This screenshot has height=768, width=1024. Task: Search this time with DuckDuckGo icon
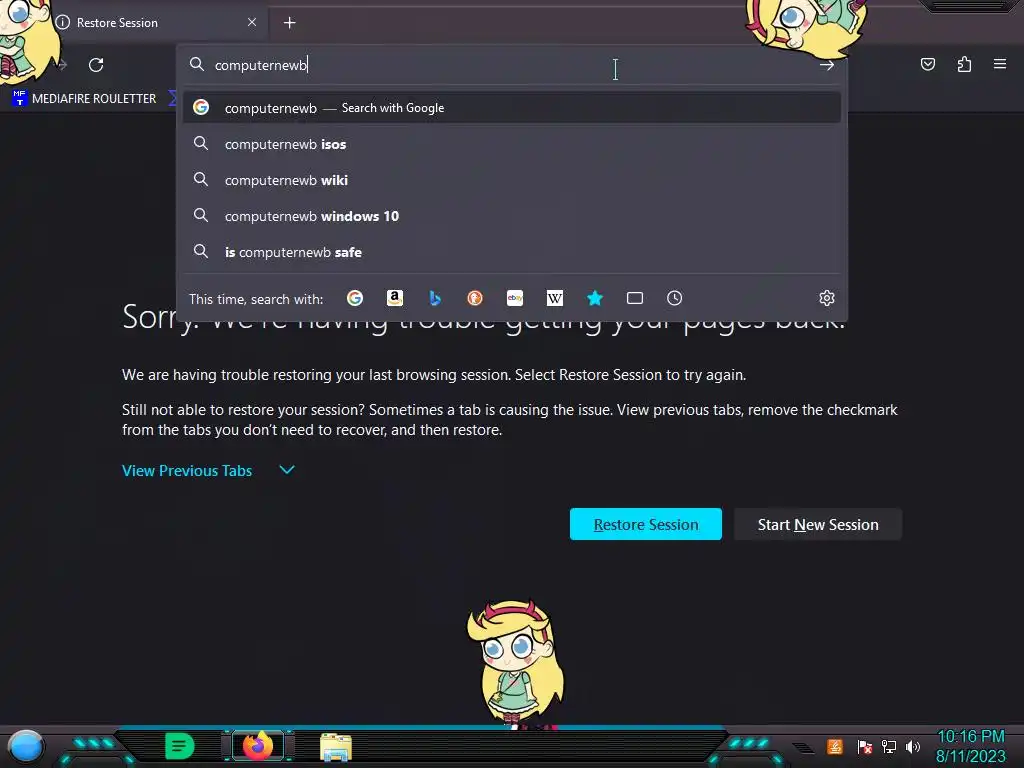click(x=475, y=298)
